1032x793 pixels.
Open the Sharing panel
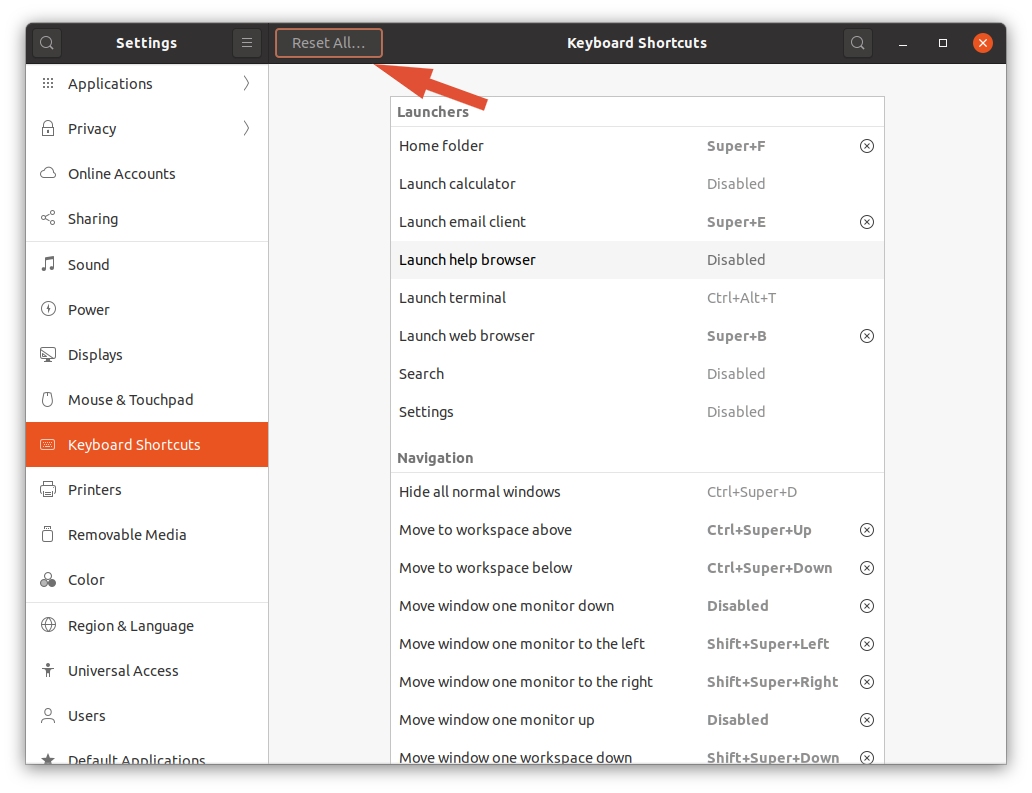[x=147, y=218]
